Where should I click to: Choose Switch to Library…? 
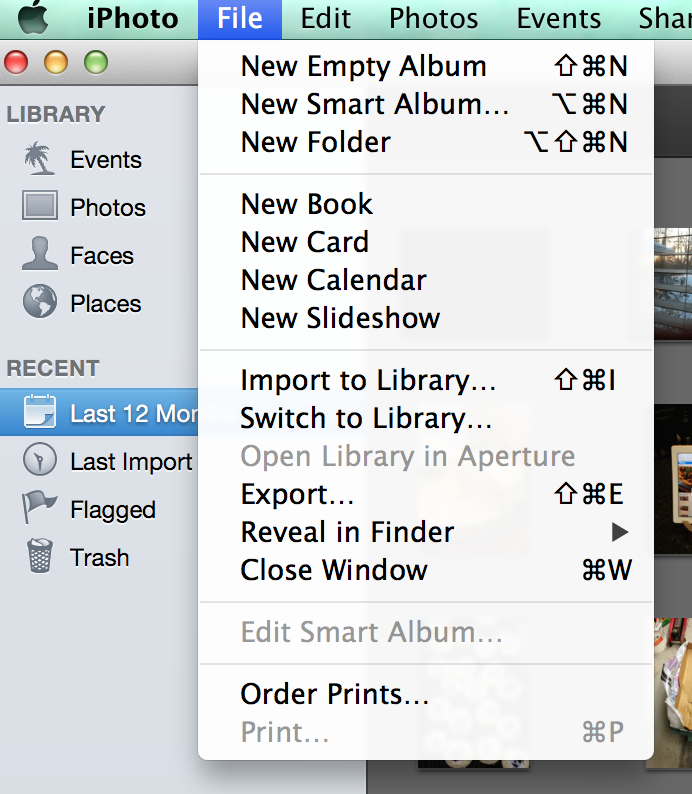(x=426, y=418)
